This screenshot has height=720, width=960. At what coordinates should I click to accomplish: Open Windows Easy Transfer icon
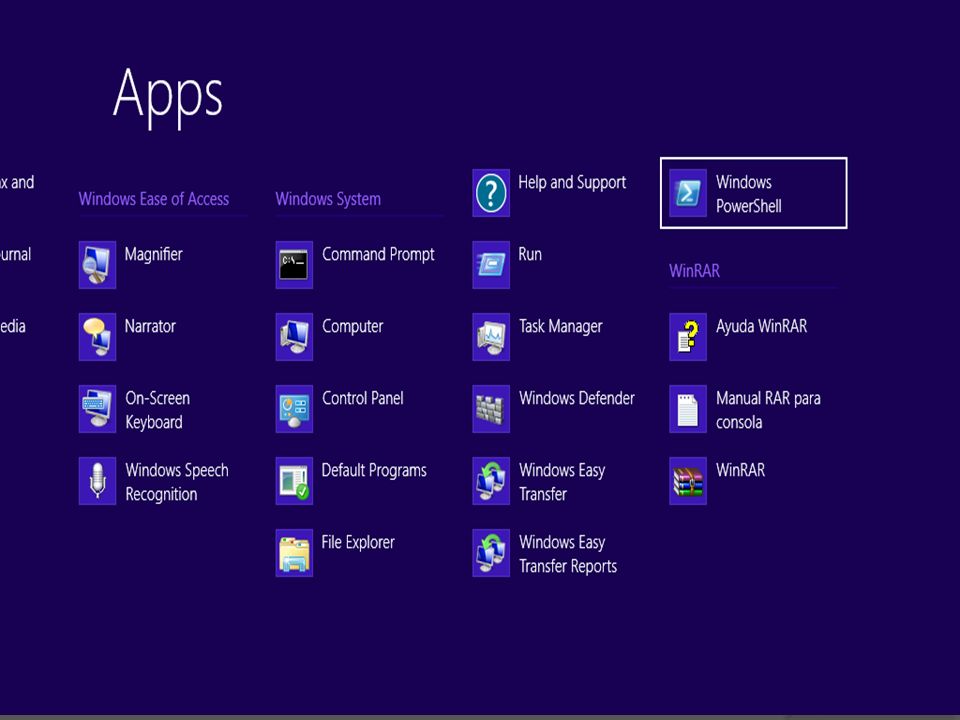click(x=491, y=481)
